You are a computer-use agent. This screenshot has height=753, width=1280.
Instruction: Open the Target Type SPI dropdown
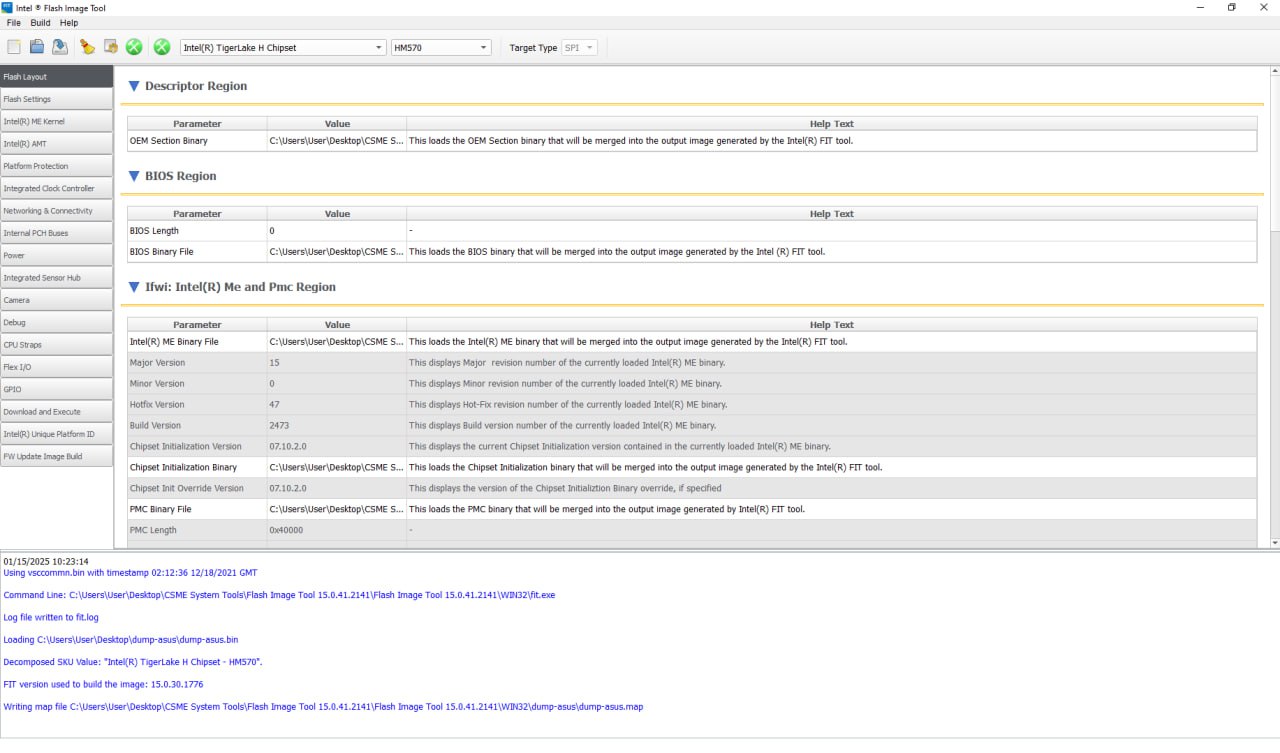pyautogui.click(x=580, y=47)
